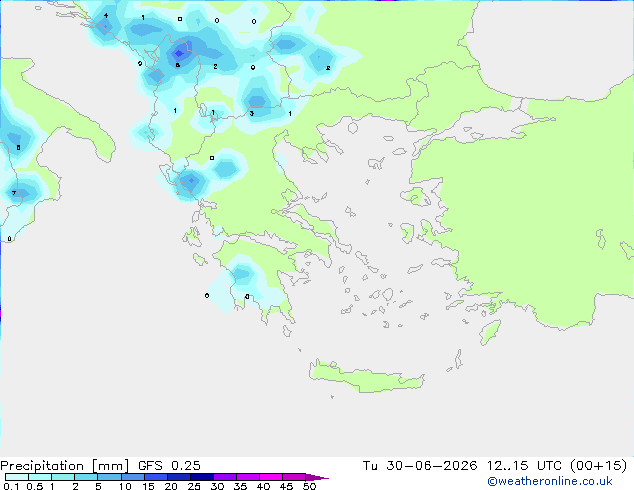Pick the 2–5 mm legend swatch

[x=86, y=477]
